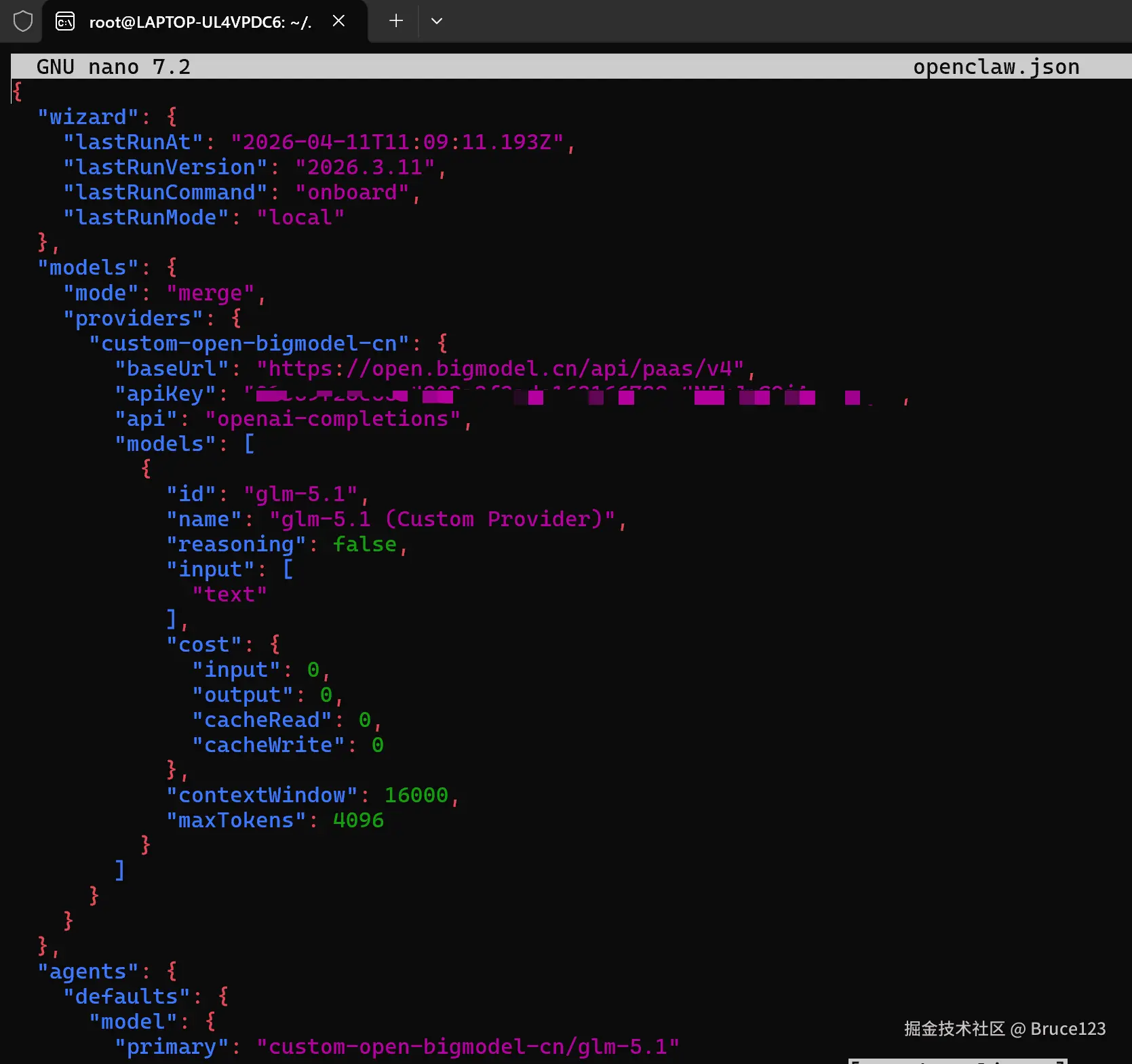Open the new-tab profile dropdown chevron
The width and height of the screenshot is (1132, 1064).
coord(437,21)
